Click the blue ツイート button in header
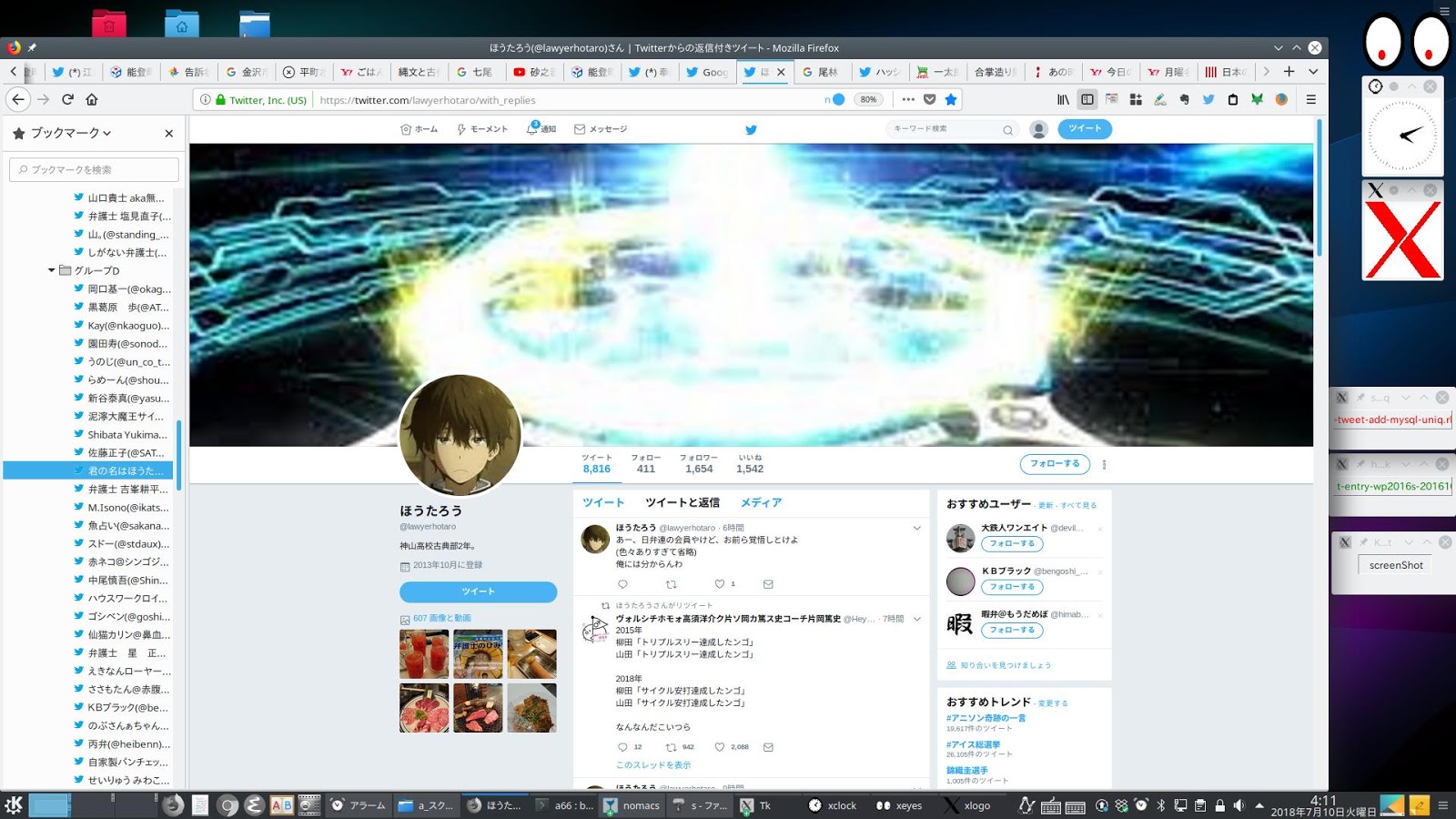The height and width of the screenshot is (819, 1456). [x=1085, y=129]
